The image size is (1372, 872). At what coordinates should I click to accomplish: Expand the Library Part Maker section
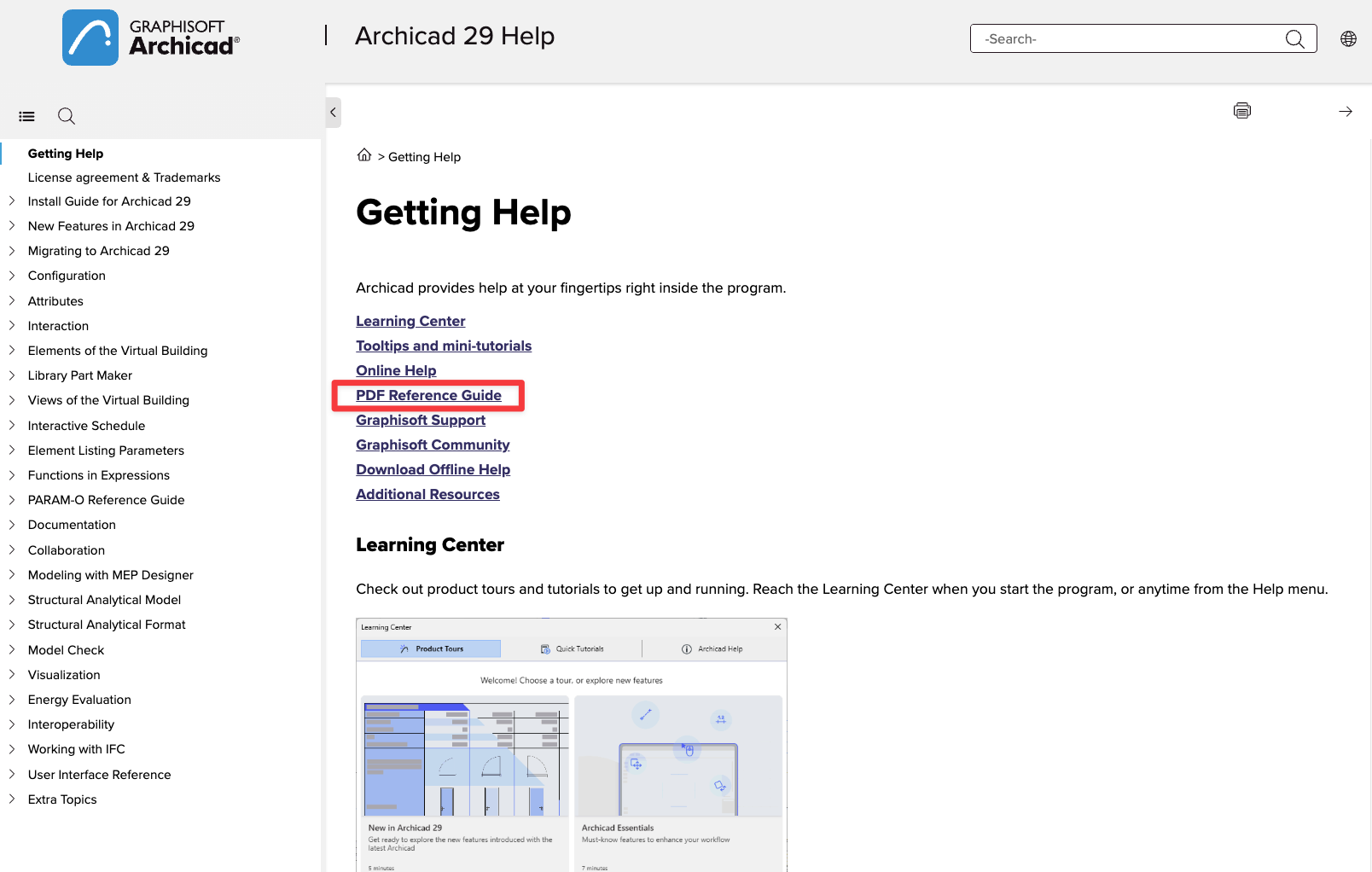click(12, 375)
